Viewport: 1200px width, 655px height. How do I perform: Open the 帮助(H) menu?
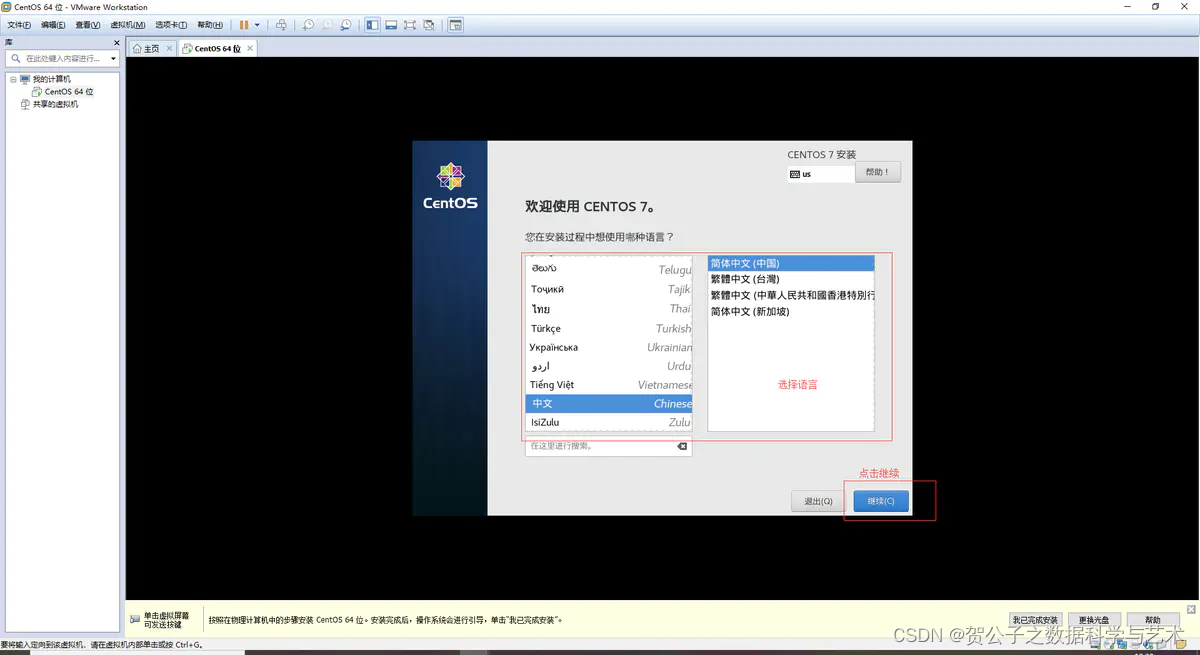[210, 25]
